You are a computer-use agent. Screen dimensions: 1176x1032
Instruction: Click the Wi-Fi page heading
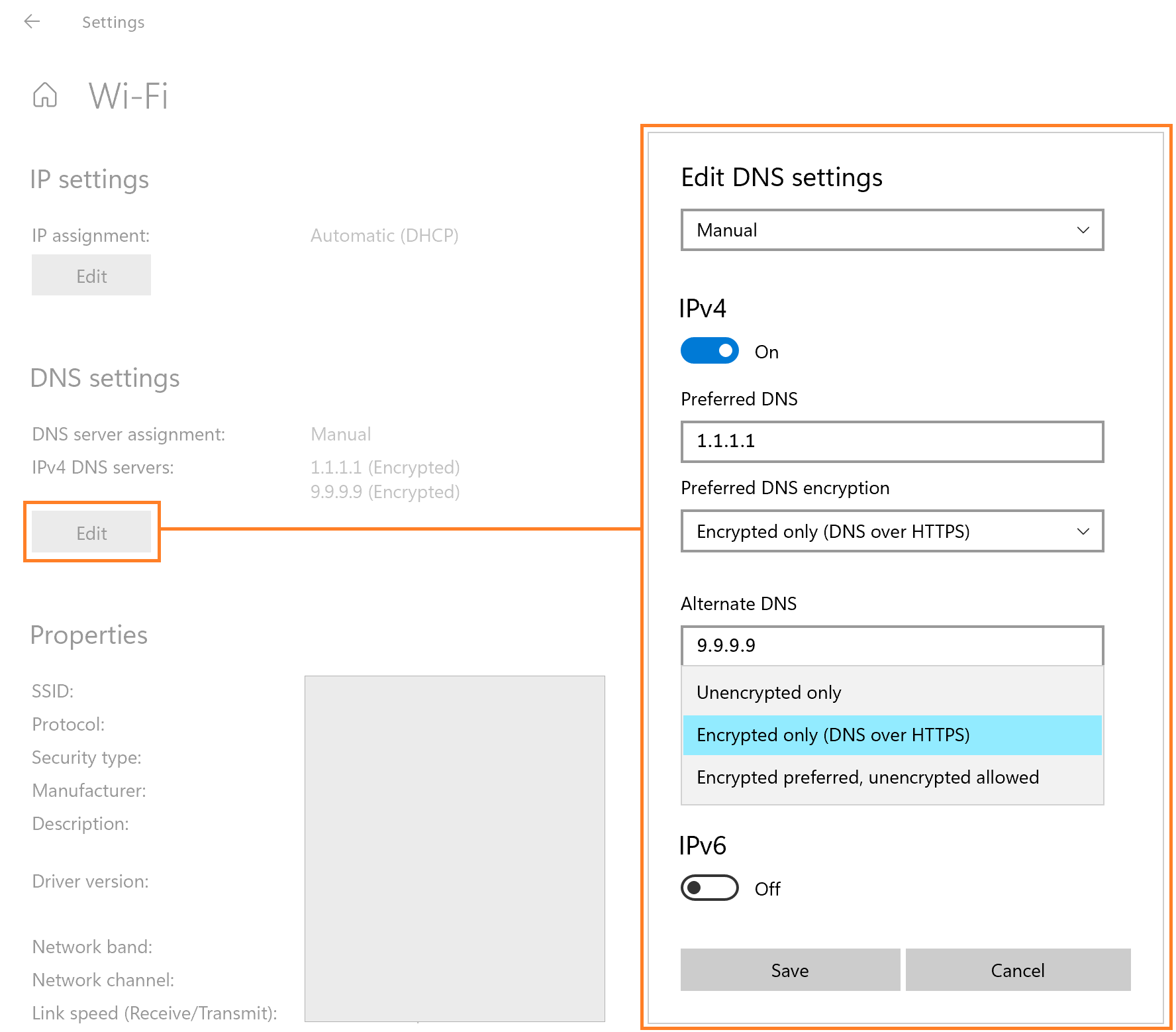pyautogui.click(x=128, y=95)
